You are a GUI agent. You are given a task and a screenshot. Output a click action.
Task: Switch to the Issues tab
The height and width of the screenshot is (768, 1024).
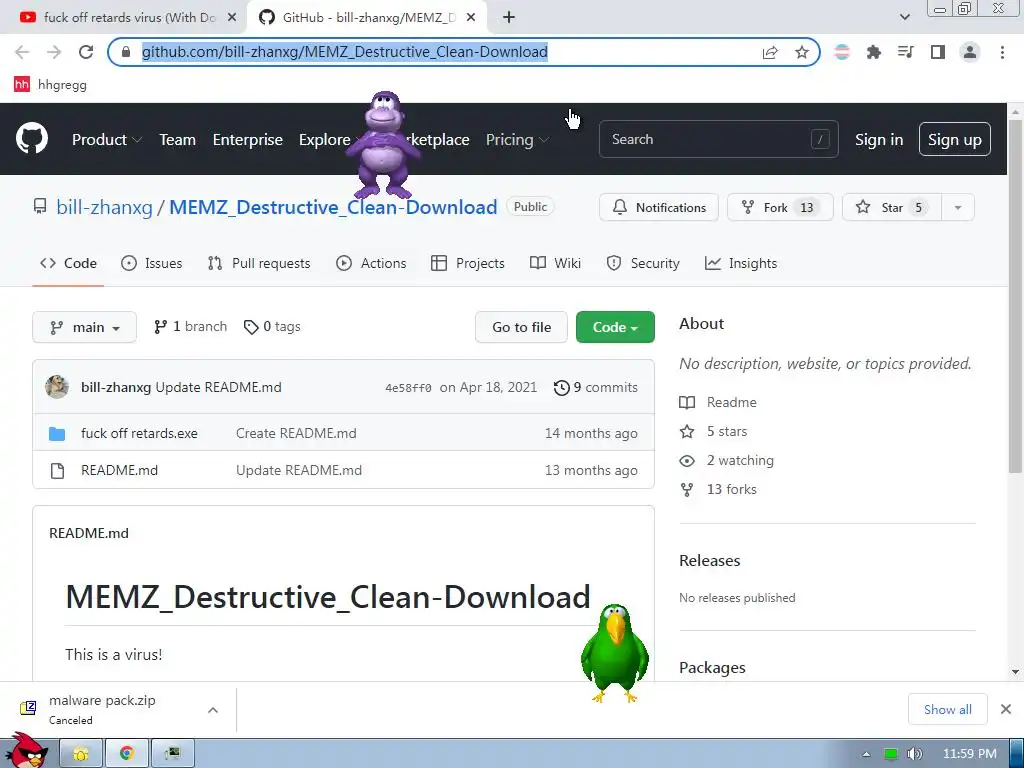(152, 263)
